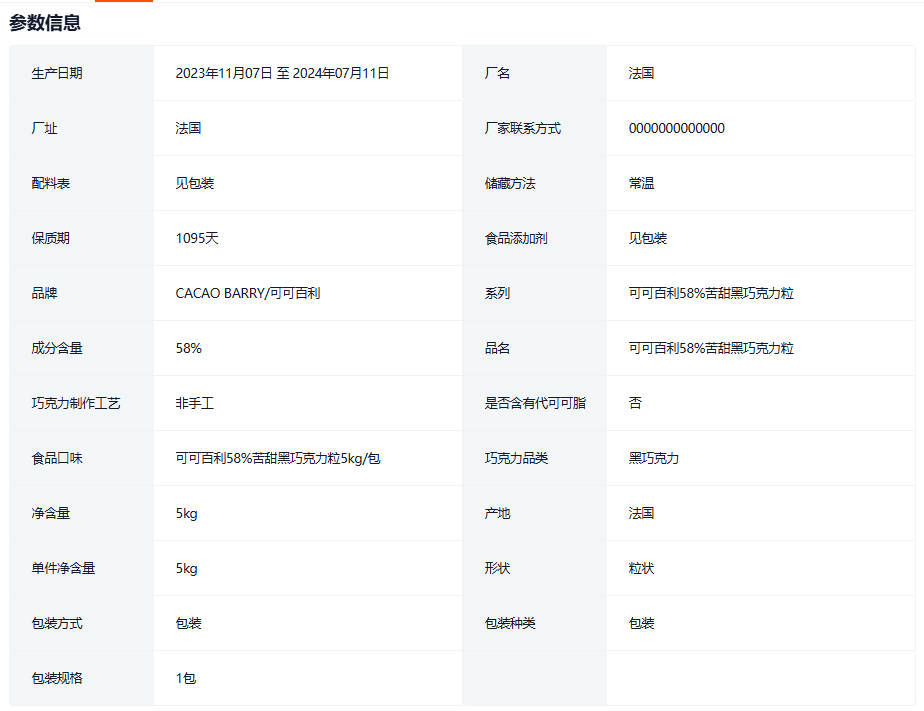The height and width of the screenshot is (711, 924).
Task: Click the 法国 value next to 产地
Action: [x=641, y=513]
